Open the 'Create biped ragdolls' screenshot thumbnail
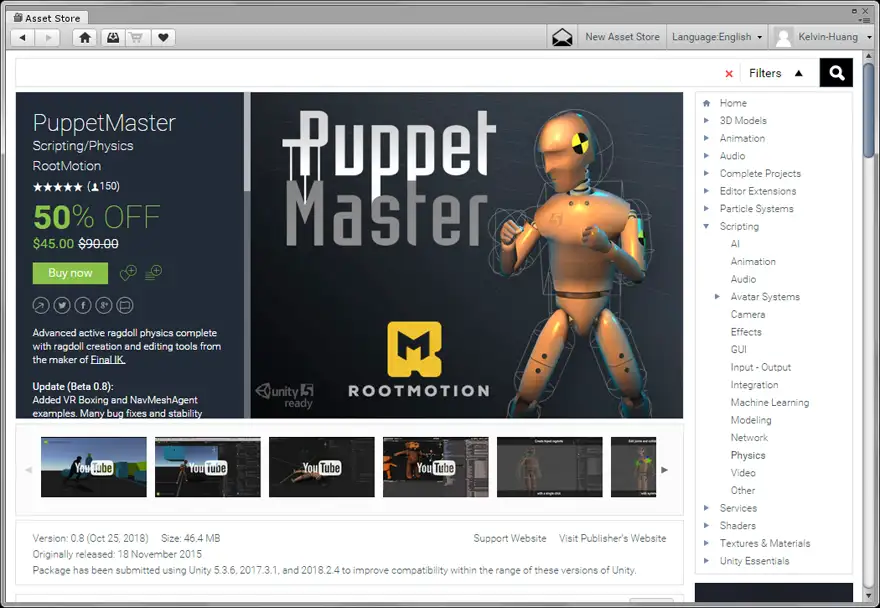This screenshot has width=880, height=608. [549, 467]
